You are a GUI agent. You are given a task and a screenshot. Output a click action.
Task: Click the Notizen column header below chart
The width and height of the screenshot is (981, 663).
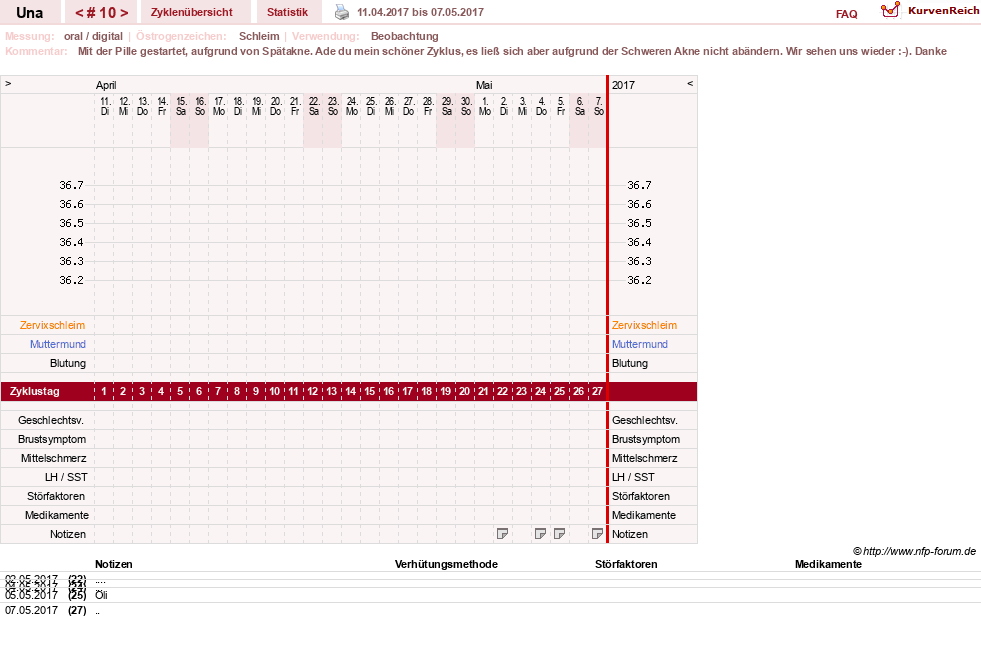coord(113,564)
